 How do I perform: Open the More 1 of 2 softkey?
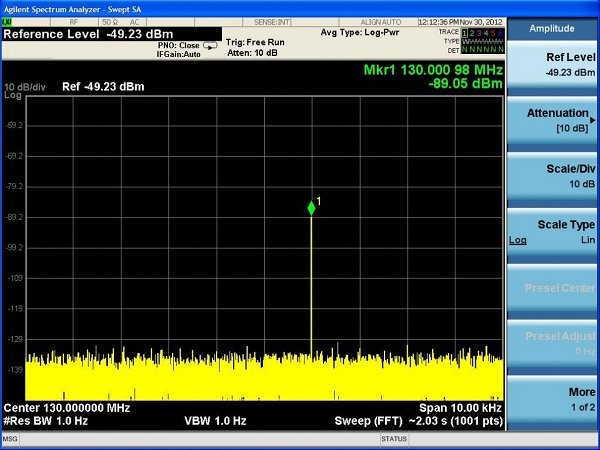click(x=551, y=399)
